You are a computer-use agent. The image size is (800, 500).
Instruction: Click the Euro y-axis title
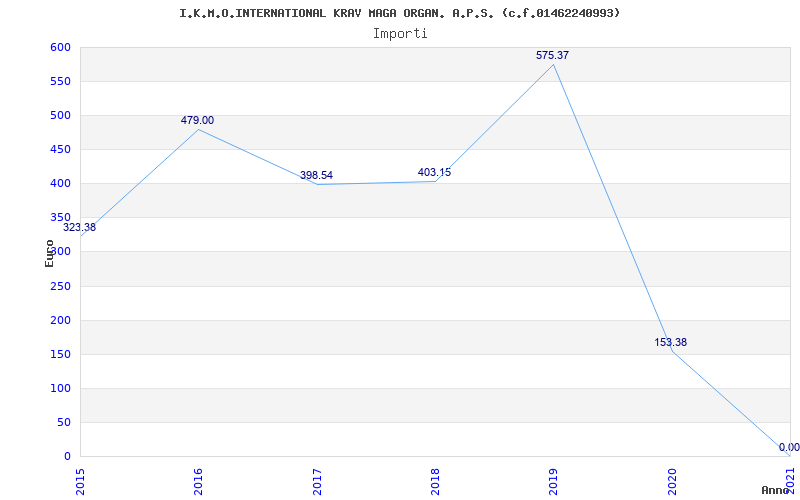click(49, 254)
